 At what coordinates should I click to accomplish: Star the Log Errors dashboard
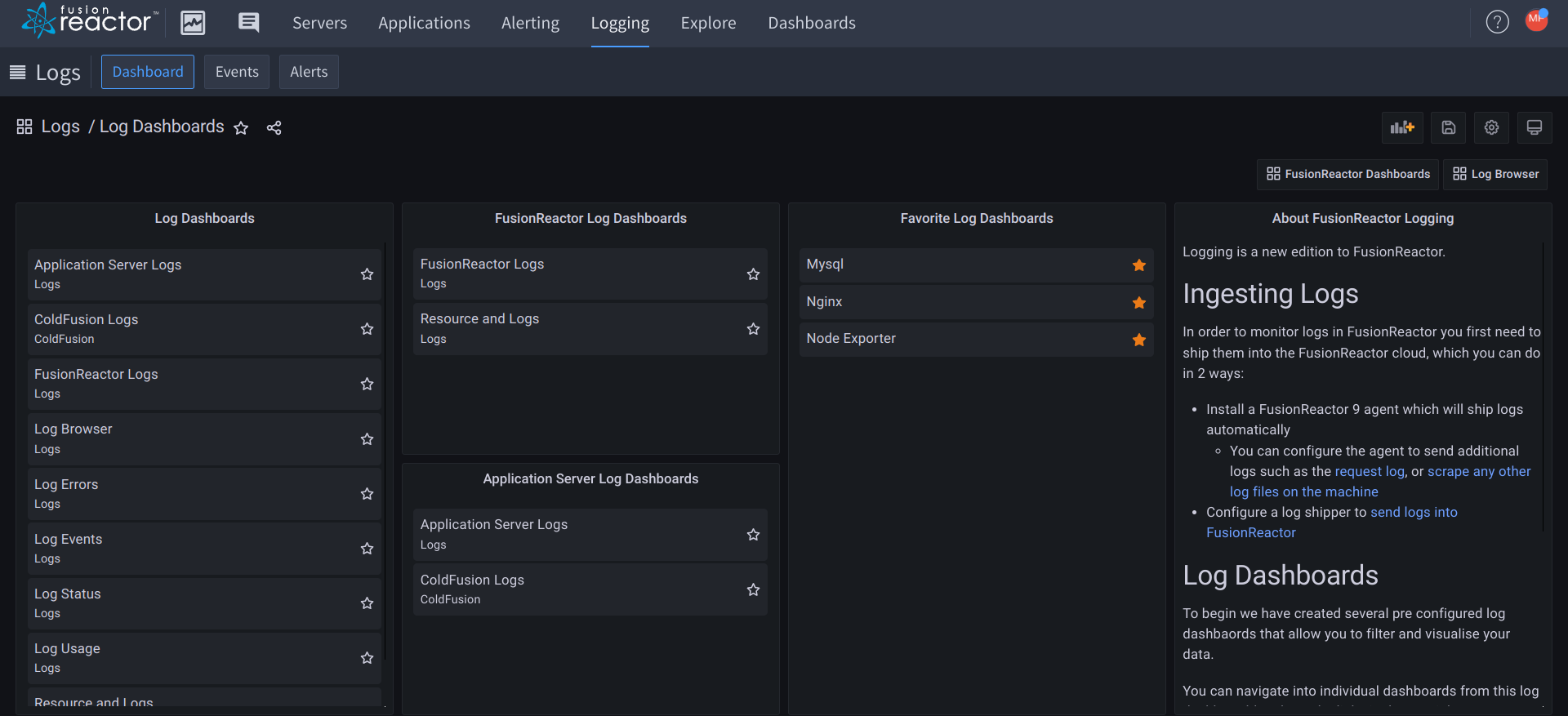(367, 494)
